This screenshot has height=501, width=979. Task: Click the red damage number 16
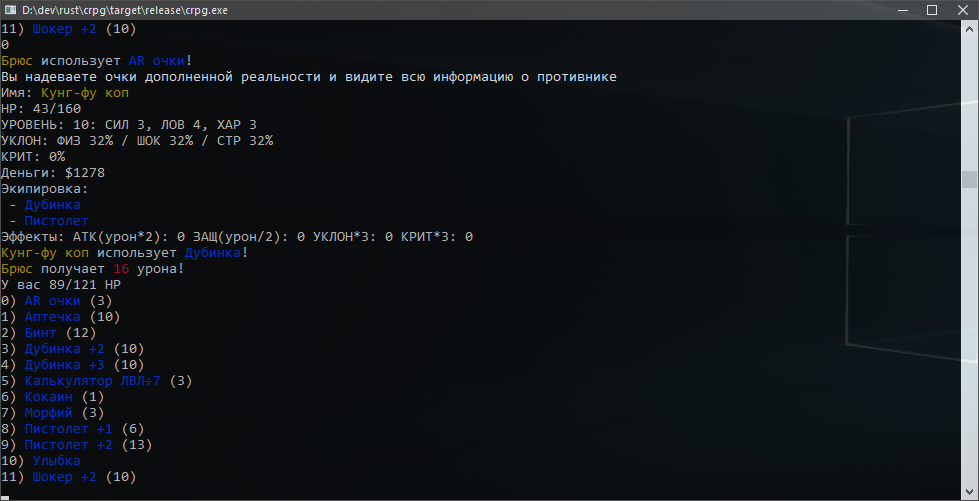[121, 269]
